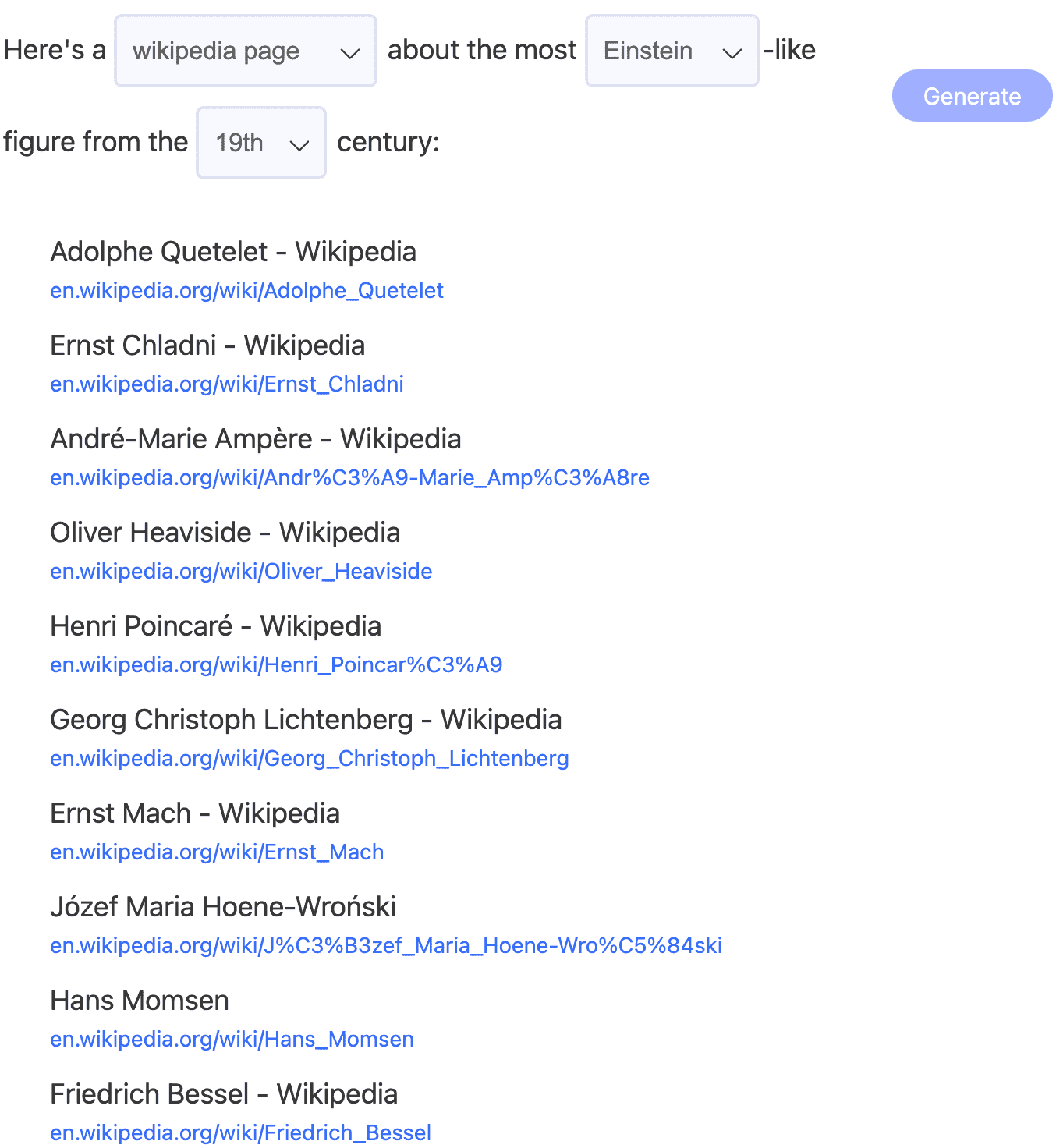Image resolution: width=1056 pixels, height=1148 pixels.
Task: Click the Józef Maria Hoene-Wroński URL
Action: [x=385, y=946]
